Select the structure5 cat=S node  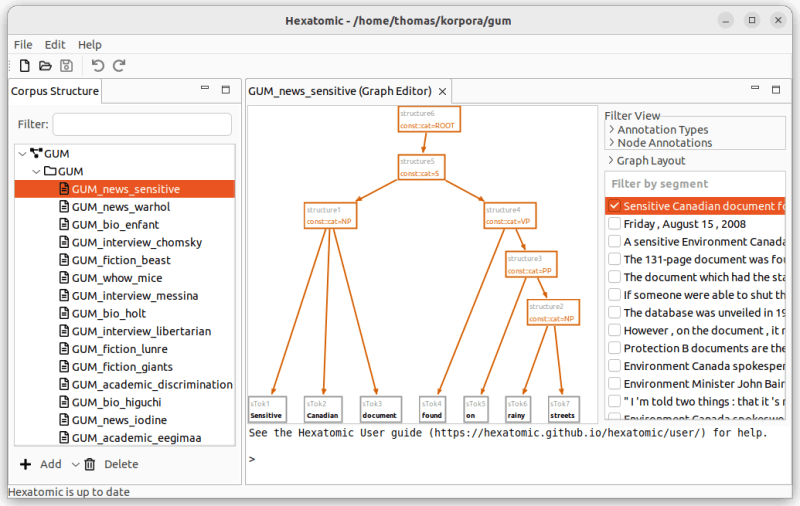[x=421, y=167]
